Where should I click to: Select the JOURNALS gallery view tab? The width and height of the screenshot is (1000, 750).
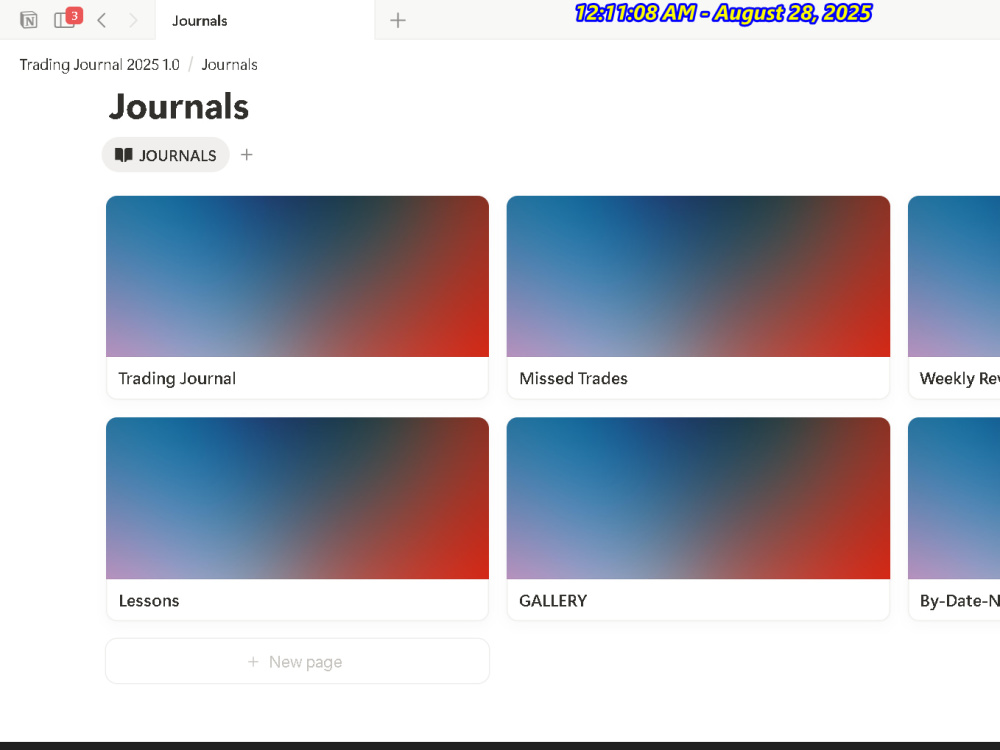coord(166,155)
